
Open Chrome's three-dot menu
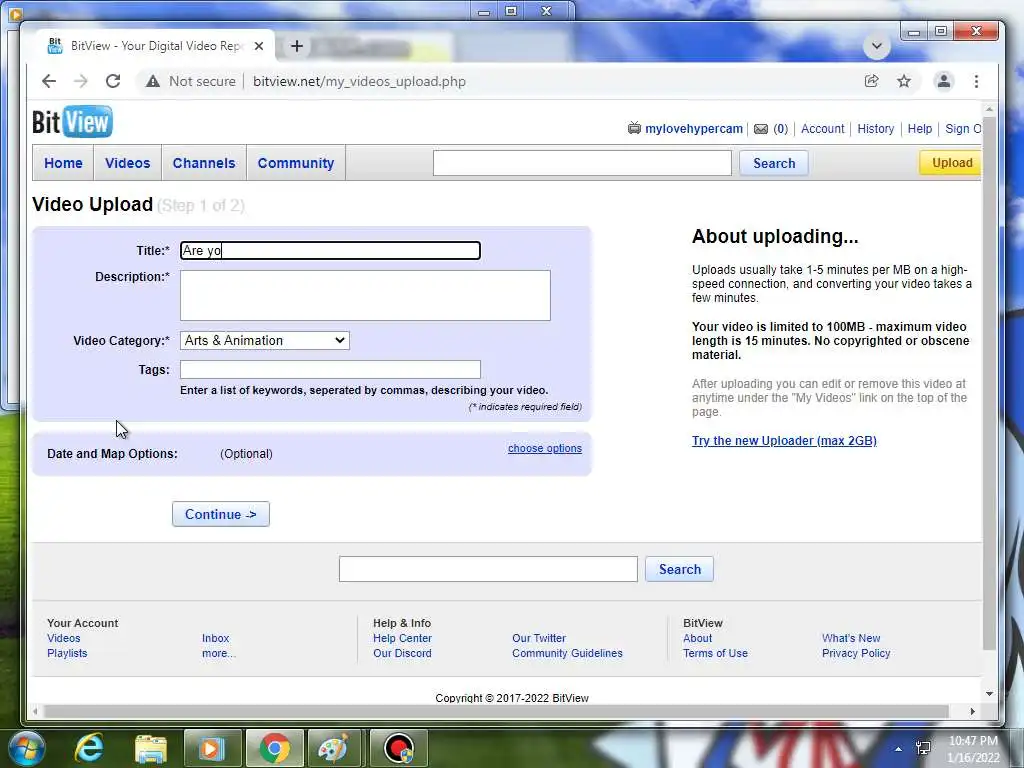point(976,81)
